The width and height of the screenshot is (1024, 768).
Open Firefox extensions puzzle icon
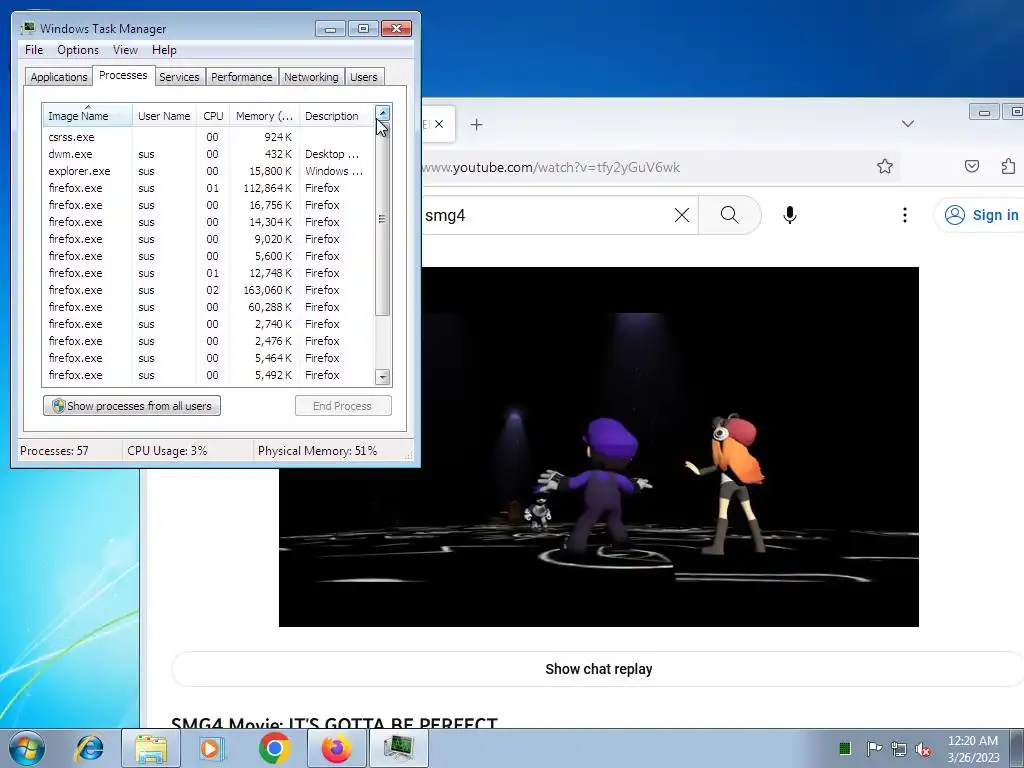point(1008,167)
